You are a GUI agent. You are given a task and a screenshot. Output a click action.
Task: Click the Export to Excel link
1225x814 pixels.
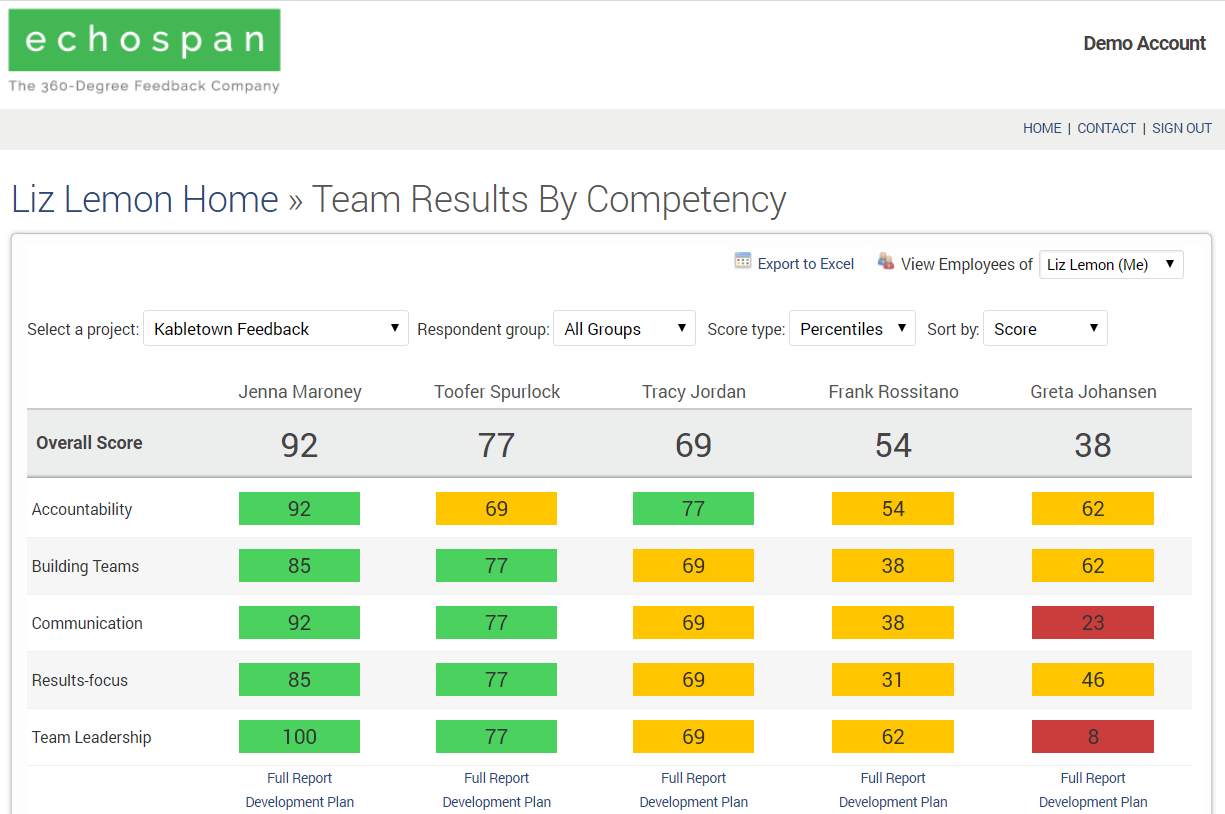pyautogui.click(x=806, y=264)
